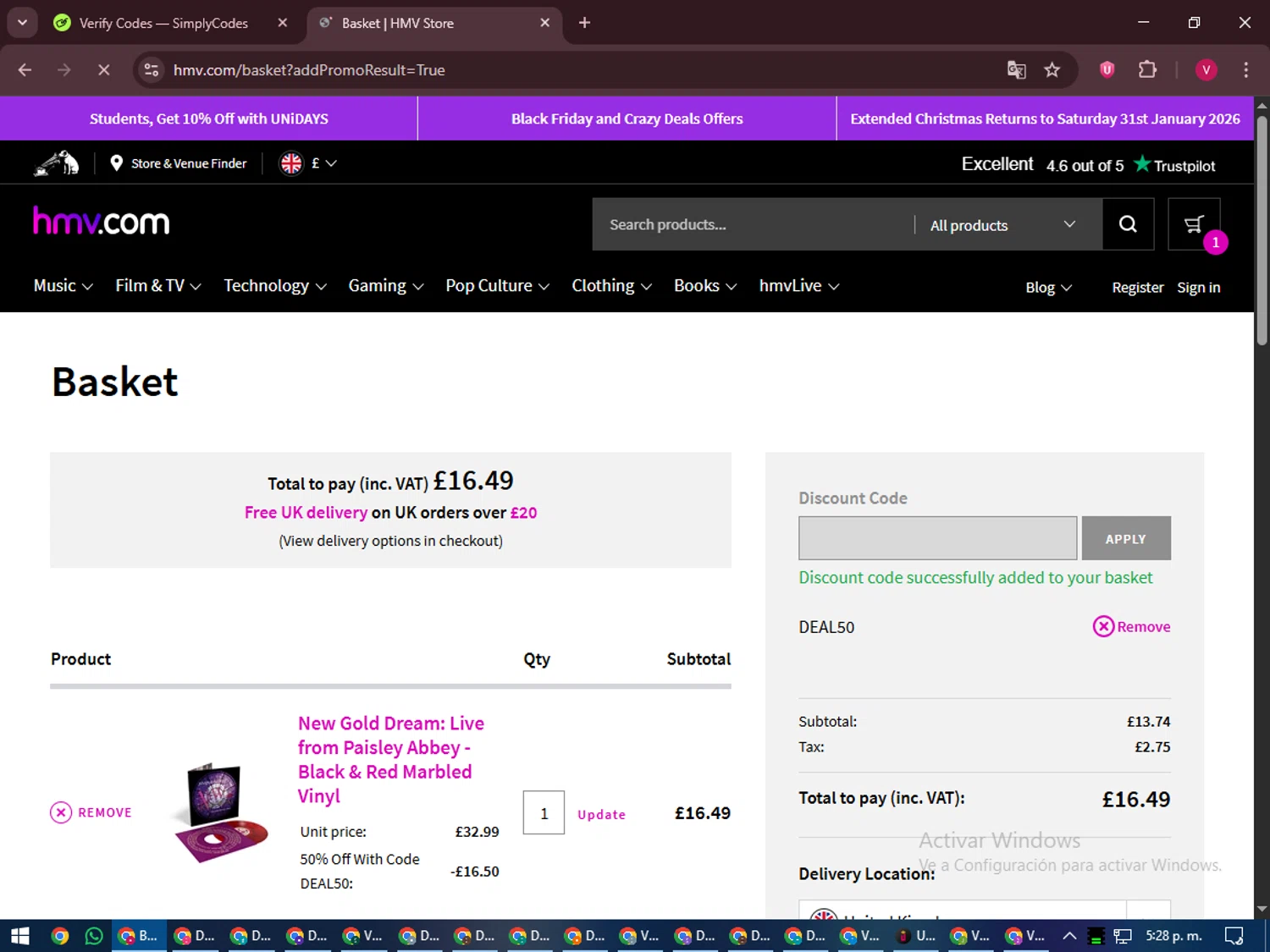
Task: Click the magnifier search button
Action: point(1128,224)
